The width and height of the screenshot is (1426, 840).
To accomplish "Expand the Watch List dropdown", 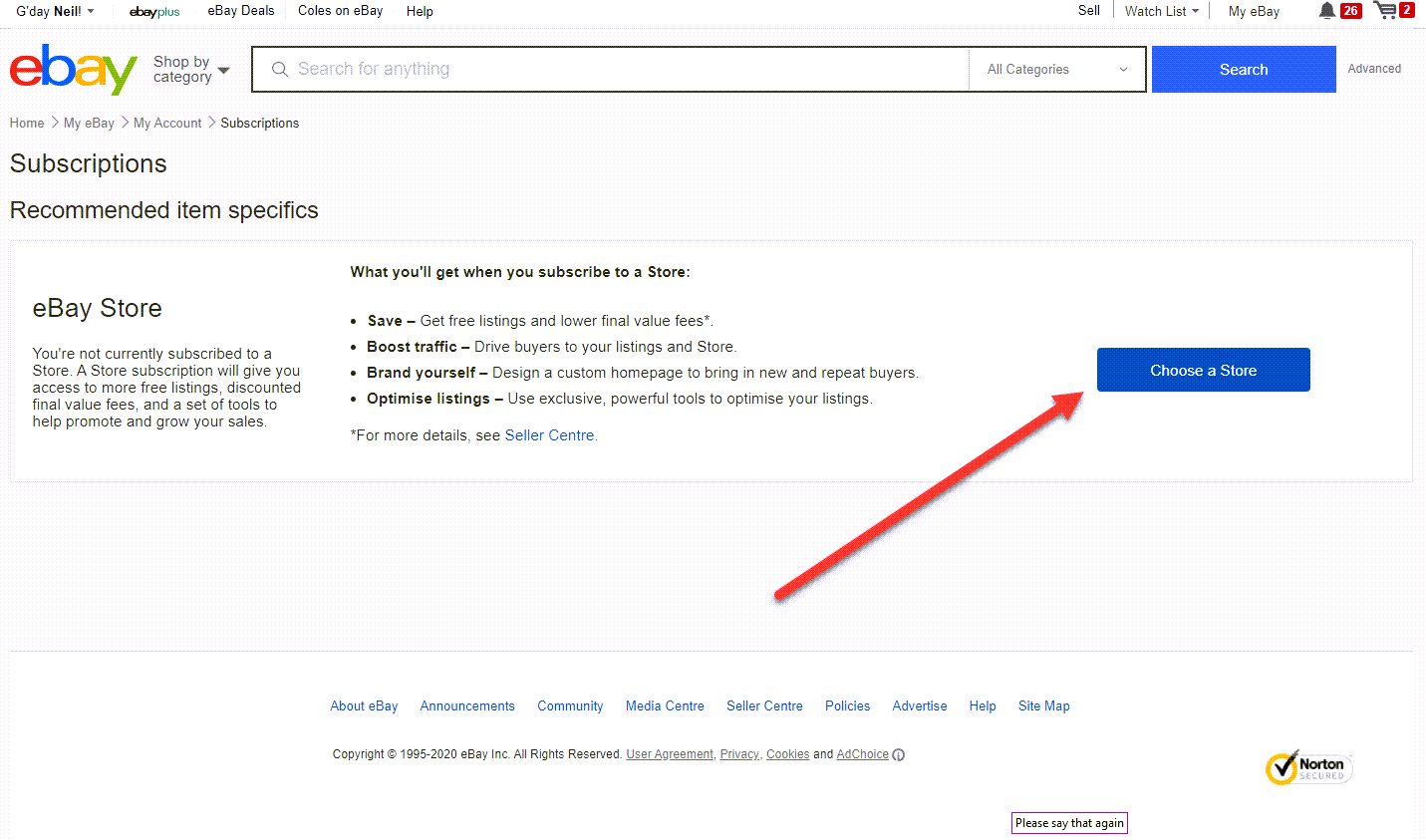I will 1162,11.
